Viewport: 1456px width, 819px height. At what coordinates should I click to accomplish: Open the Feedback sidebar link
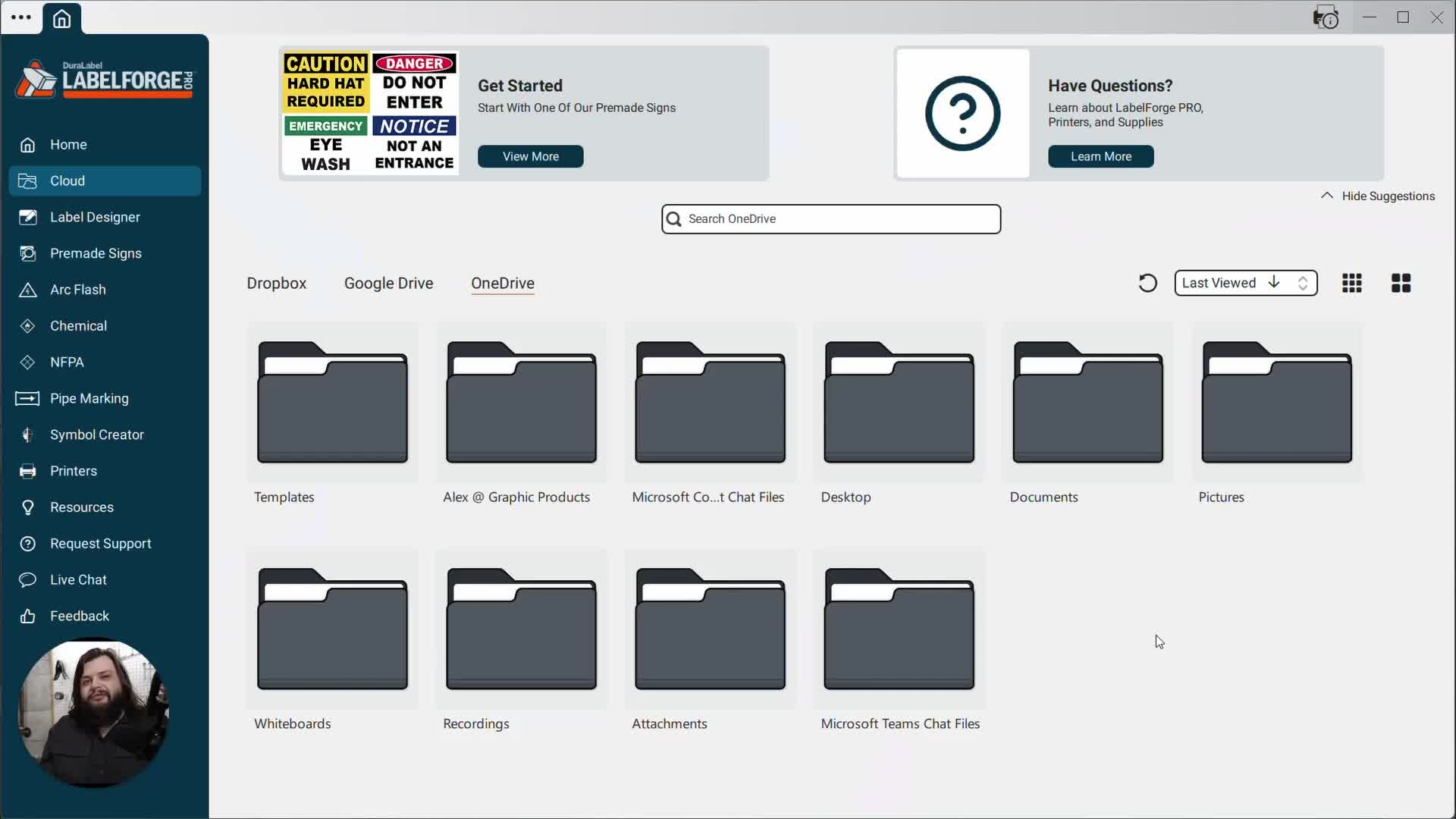105,617
